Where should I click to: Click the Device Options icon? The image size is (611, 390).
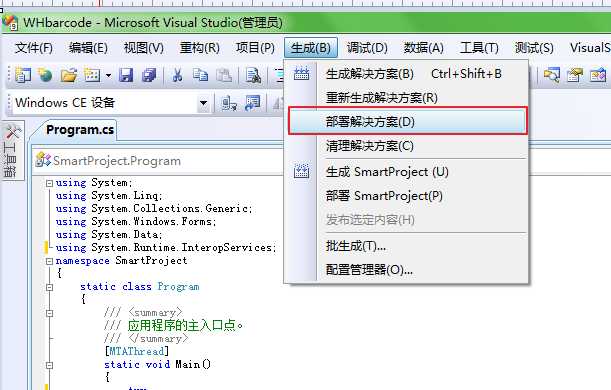coord(252,103)
